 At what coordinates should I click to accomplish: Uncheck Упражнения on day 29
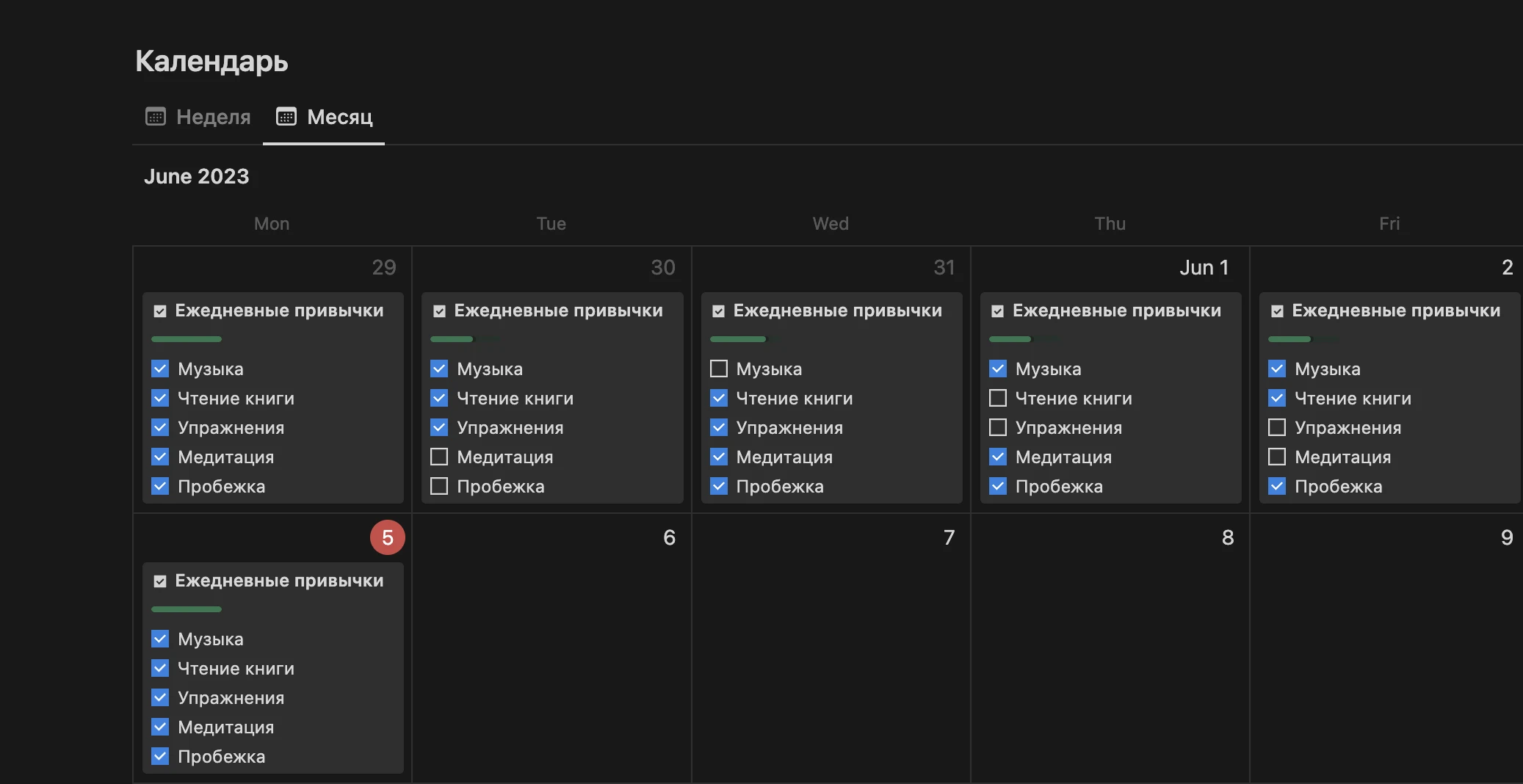click(x=160, y=427)
